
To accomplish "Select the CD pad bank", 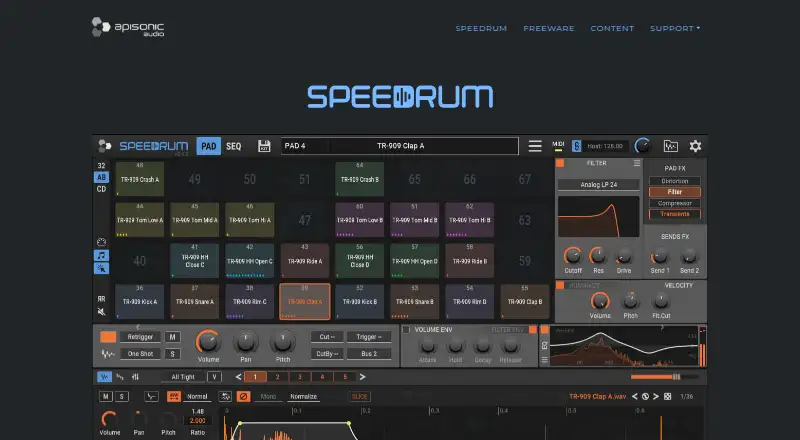I will [101, 189].
